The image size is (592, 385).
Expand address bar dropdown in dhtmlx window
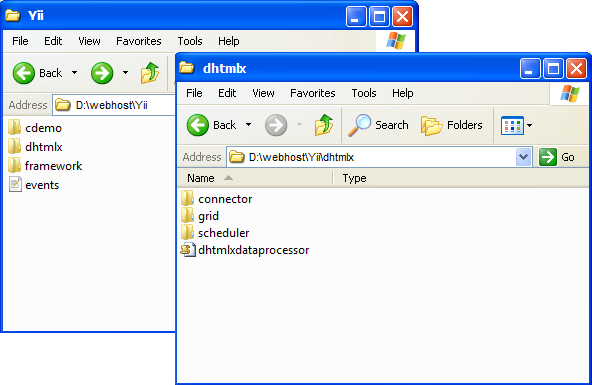pyautogui.click(x=523, y=157)
